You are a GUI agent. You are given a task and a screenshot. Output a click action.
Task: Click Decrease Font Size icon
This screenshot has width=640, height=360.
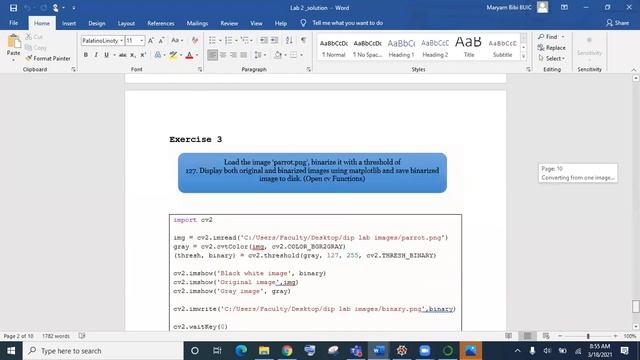click(x=161, y=40)
